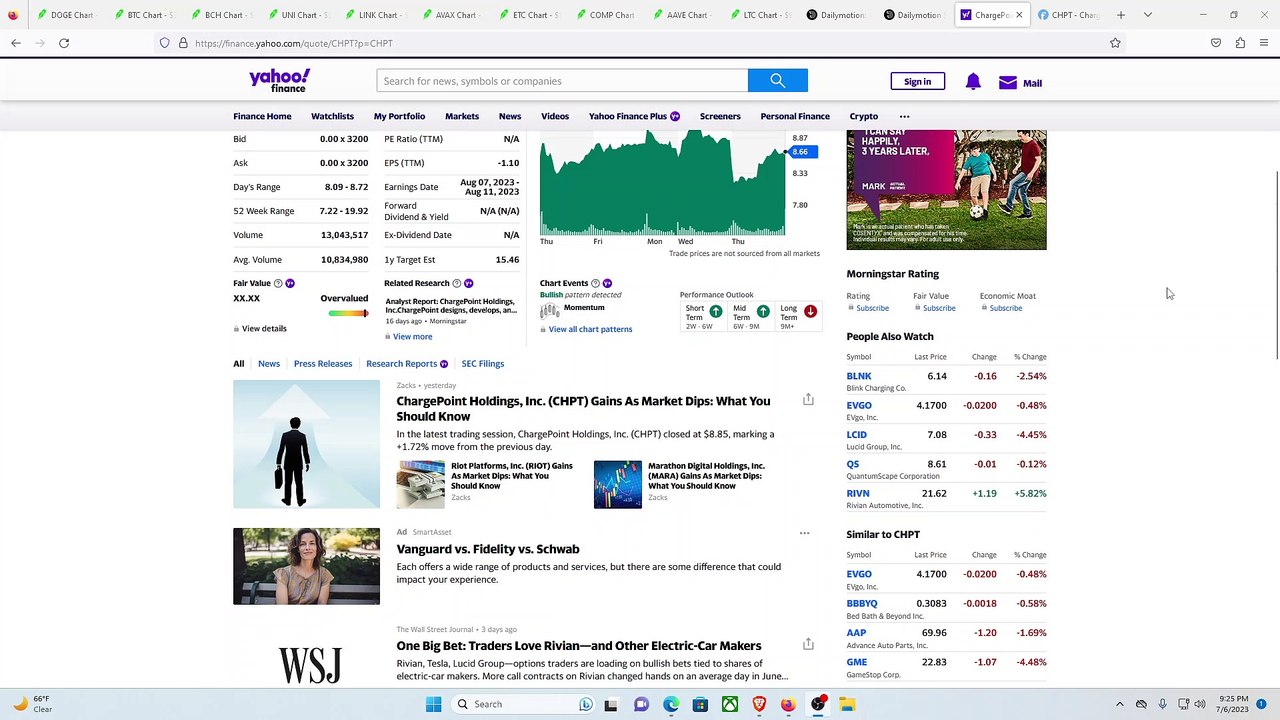Share the One Big Bet article
Image resolution: width=1280 pixels, height=720 pixels.
coord(808,644)
